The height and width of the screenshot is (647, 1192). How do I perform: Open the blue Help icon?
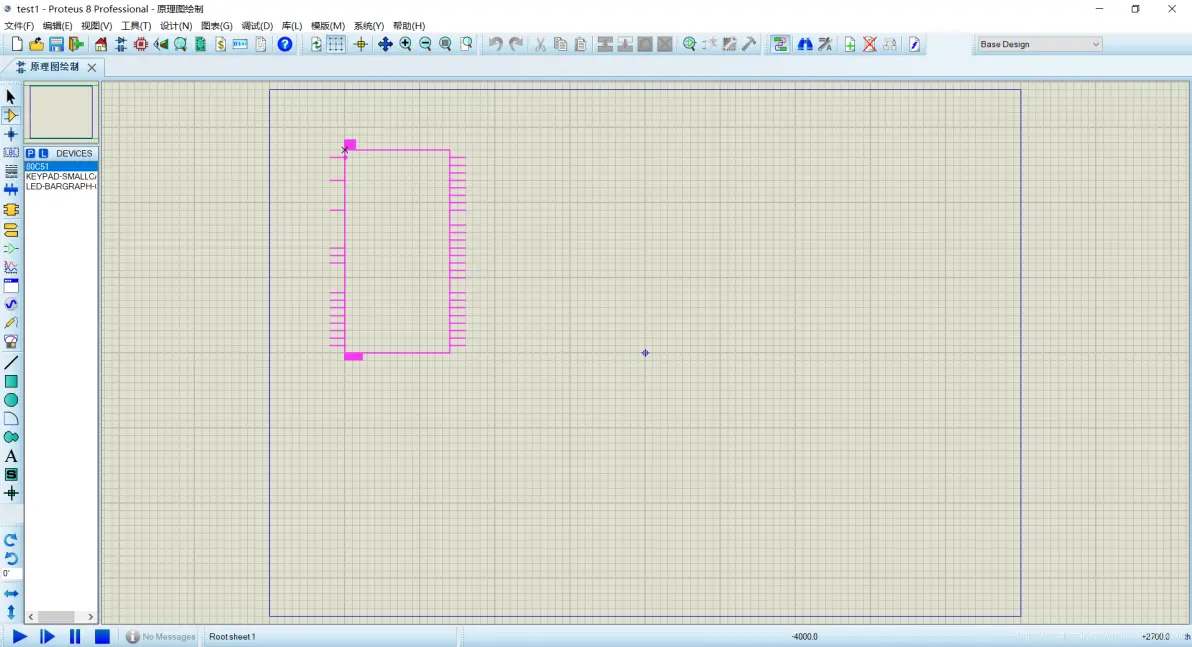(285, 44)
